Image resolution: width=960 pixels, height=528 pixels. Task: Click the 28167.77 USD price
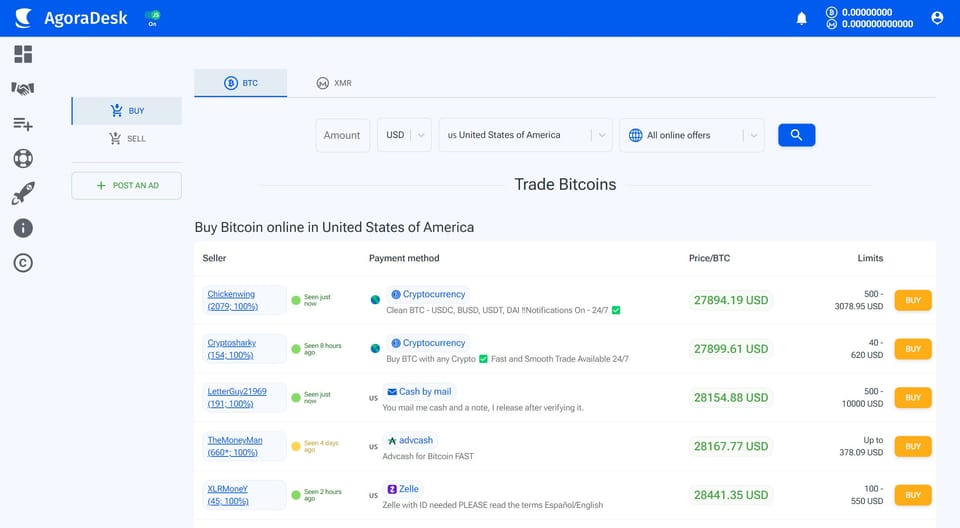click(730, 447)
